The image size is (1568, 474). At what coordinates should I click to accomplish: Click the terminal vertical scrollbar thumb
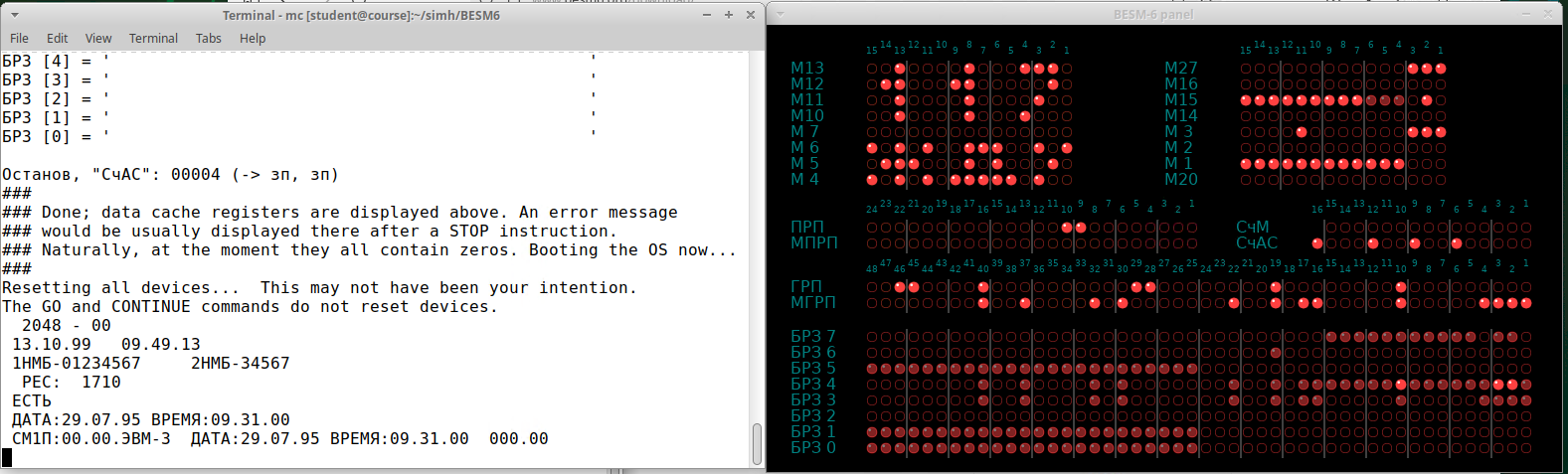click(757, 443)
